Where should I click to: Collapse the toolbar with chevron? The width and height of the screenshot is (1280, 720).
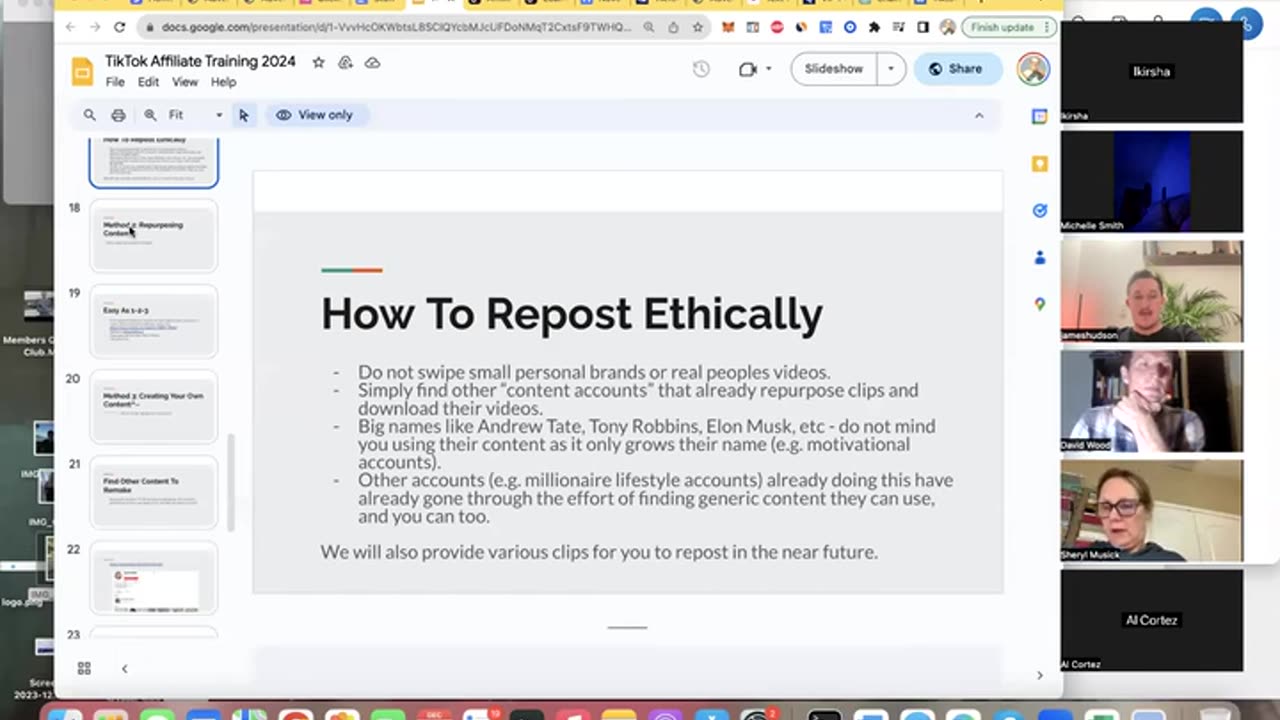tap(979, 116)
